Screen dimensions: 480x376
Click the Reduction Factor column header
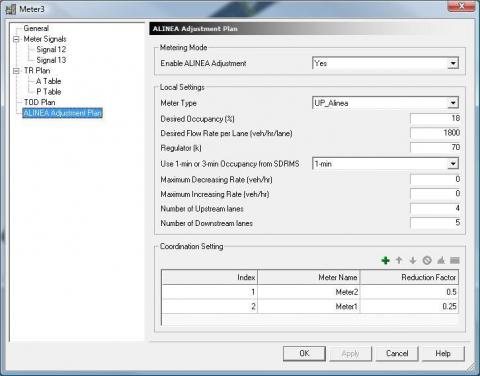point(409,277)
